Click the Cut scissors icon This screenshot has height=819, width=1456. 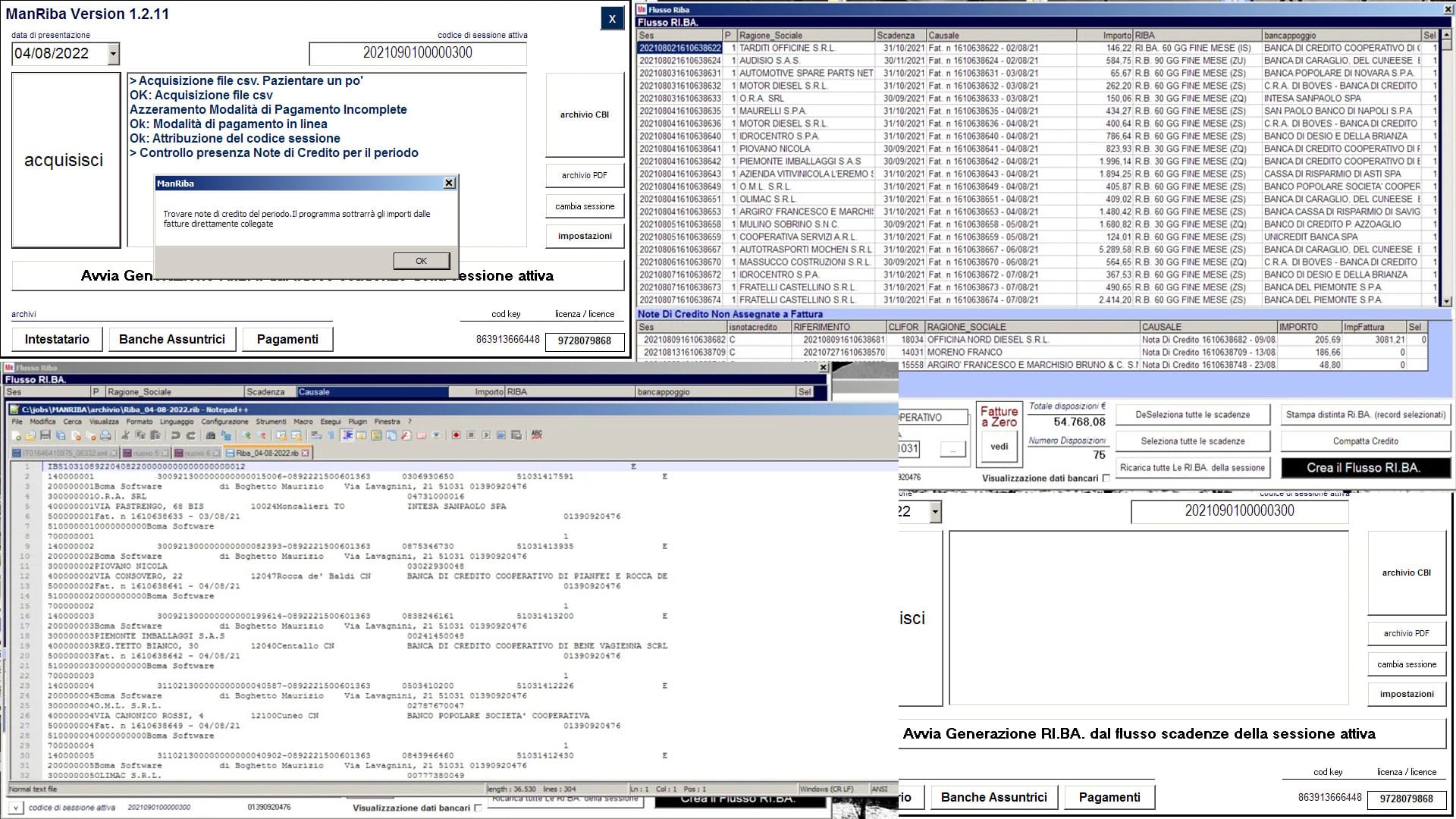coord(125,435)
